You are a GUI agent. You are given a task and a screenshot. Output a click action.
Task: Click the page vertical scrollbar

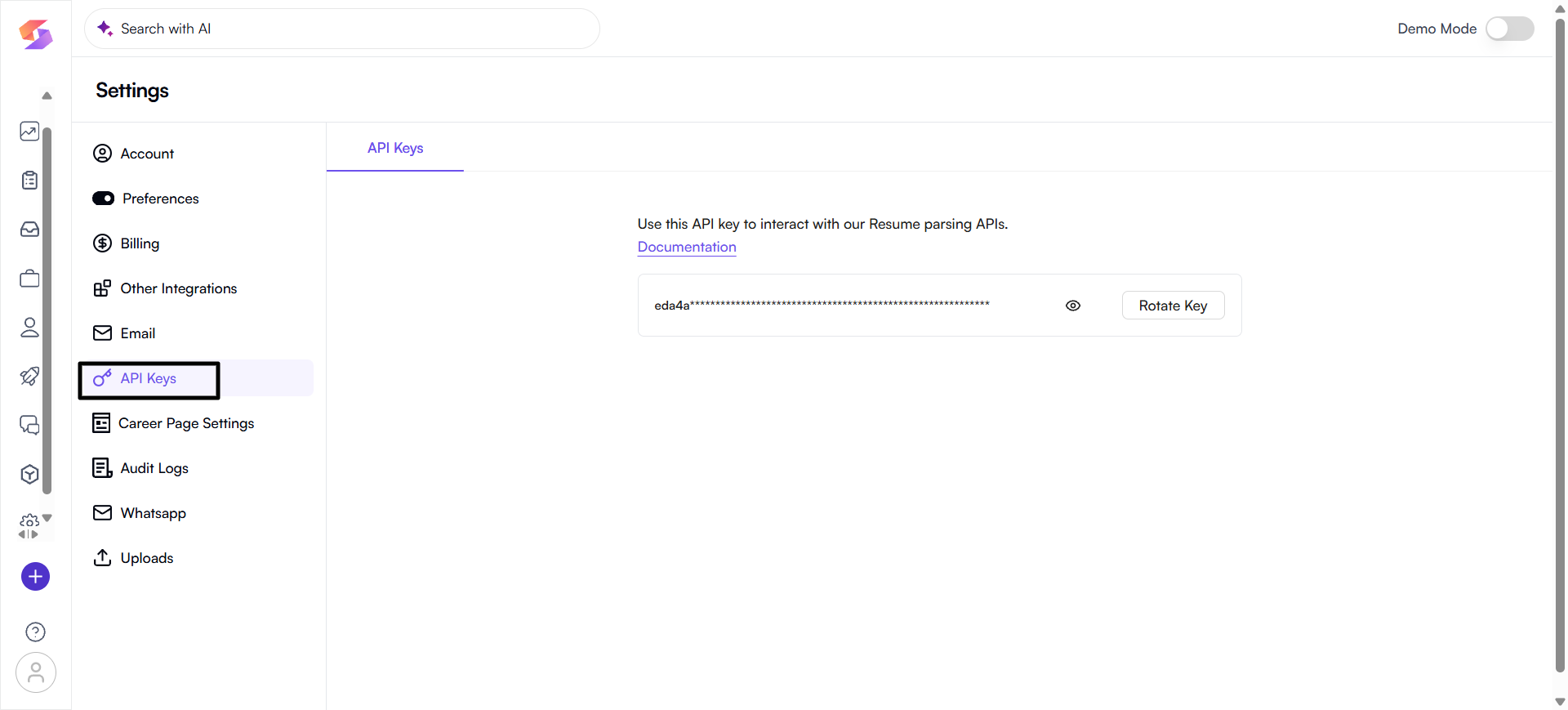coord(1560,343)
